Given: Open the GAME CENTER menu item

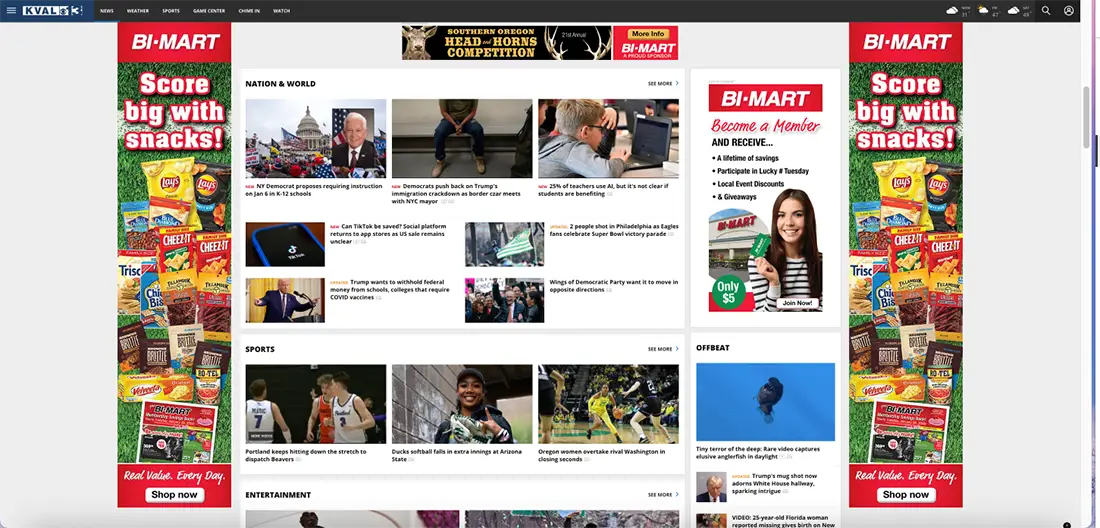Looking at the screenshot, I should tap(209, 11).
